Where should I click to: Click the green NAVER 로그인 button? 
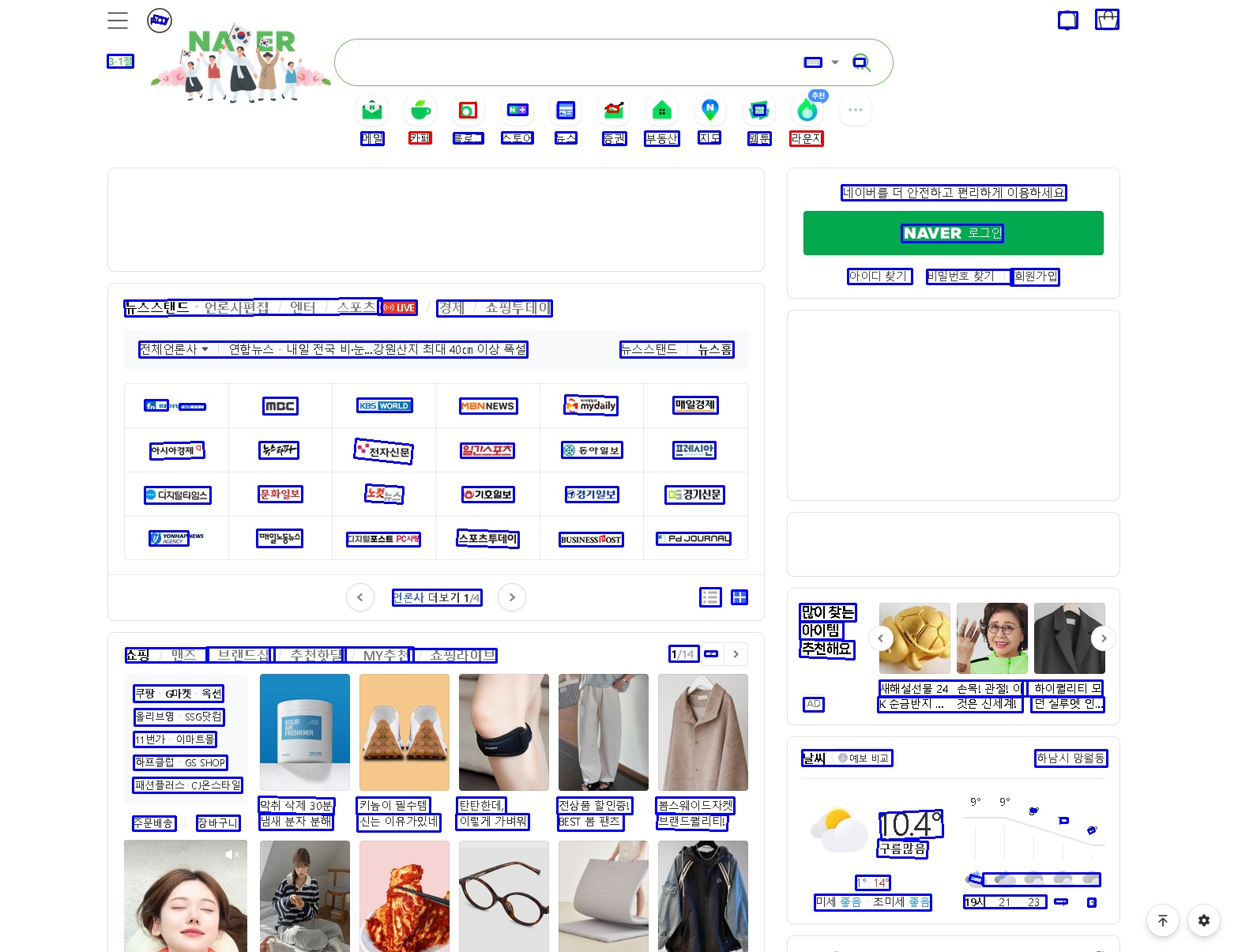[954, 233]
